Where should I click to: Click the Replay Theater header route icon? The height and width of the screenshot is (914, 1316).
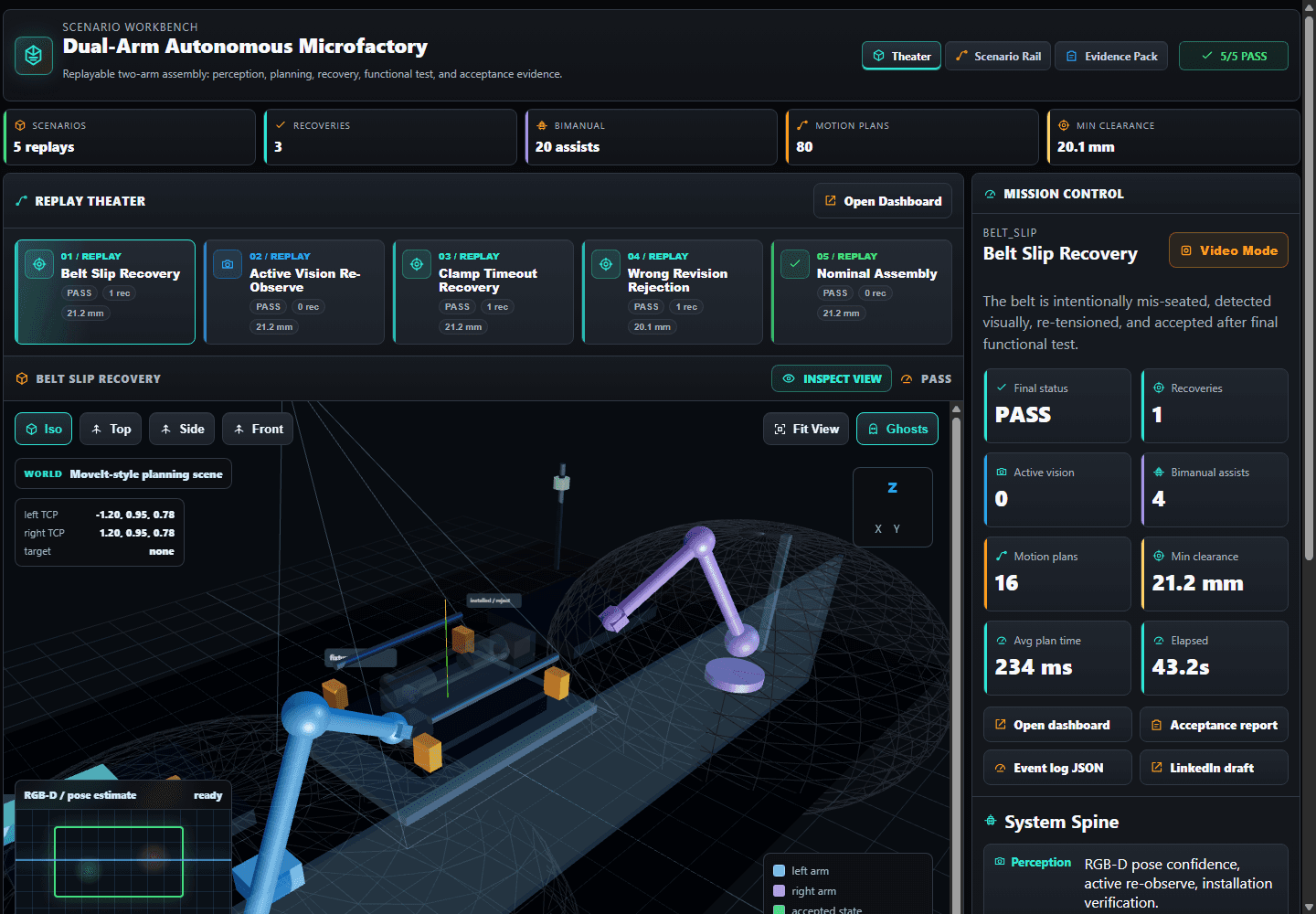(22, 201)
